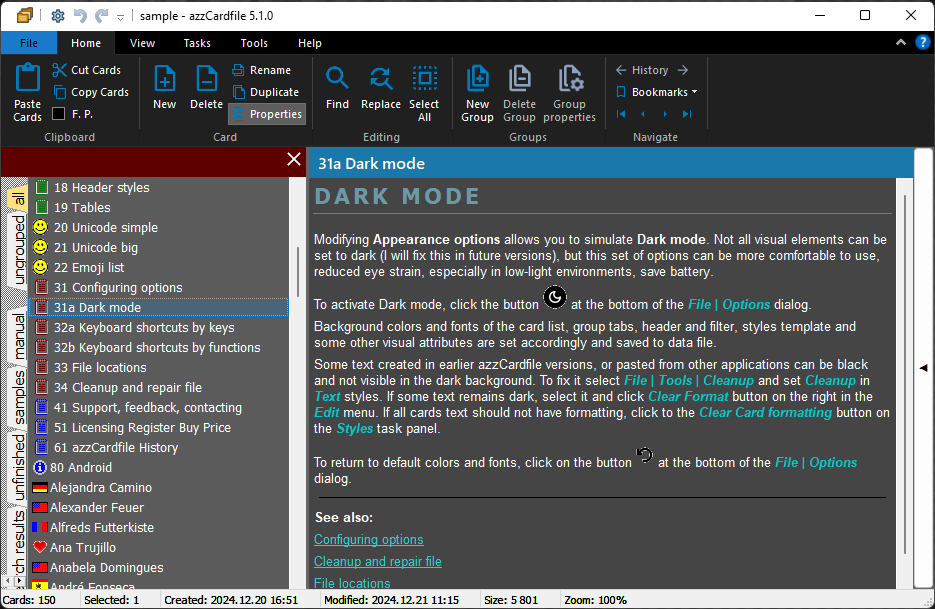Viewport: 935px width, 609px height.
Task: Delete the selected card
Action: tap(206, 87)
